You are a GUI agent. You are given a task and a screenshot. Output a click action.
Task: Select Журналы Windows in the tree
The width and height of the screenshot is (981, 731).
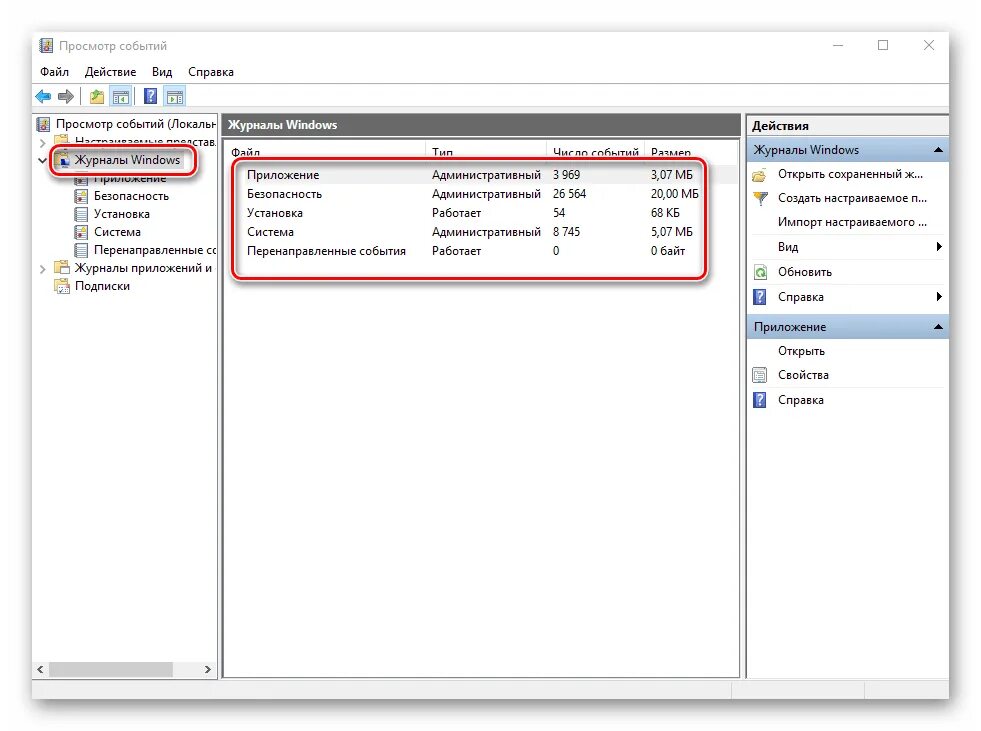tap(127, 160)
